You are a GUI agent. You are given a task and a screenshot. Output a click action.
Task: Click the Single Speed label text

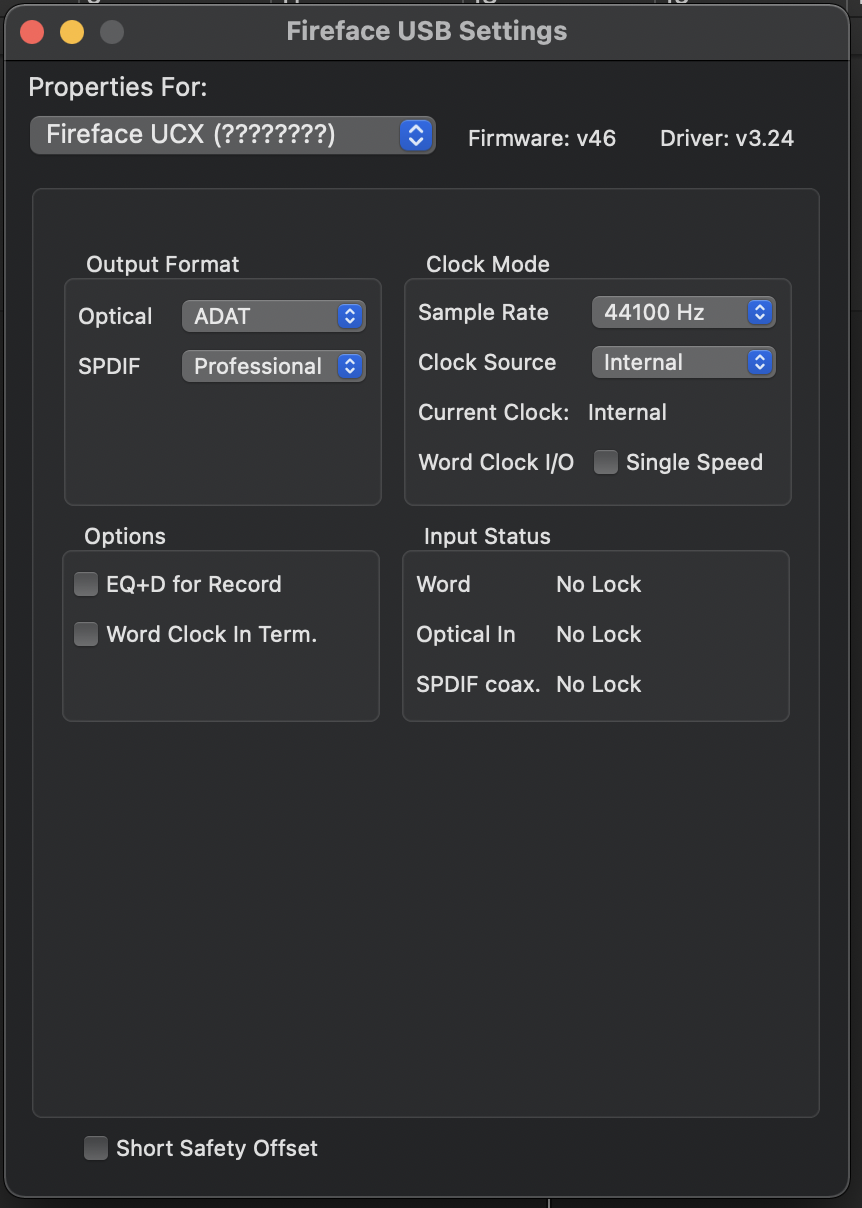694,462
